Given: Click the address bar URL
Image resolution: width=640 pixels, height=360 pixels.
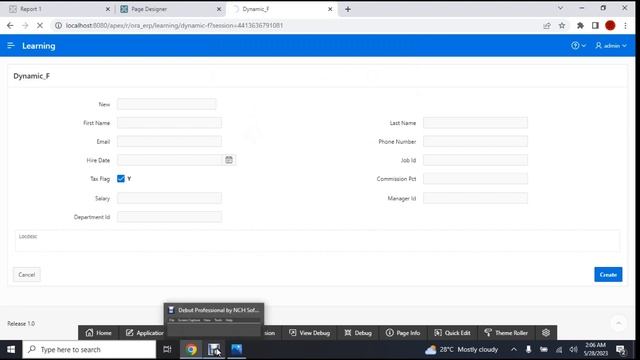Looking at the screenshot, I should tap(174, 25).
